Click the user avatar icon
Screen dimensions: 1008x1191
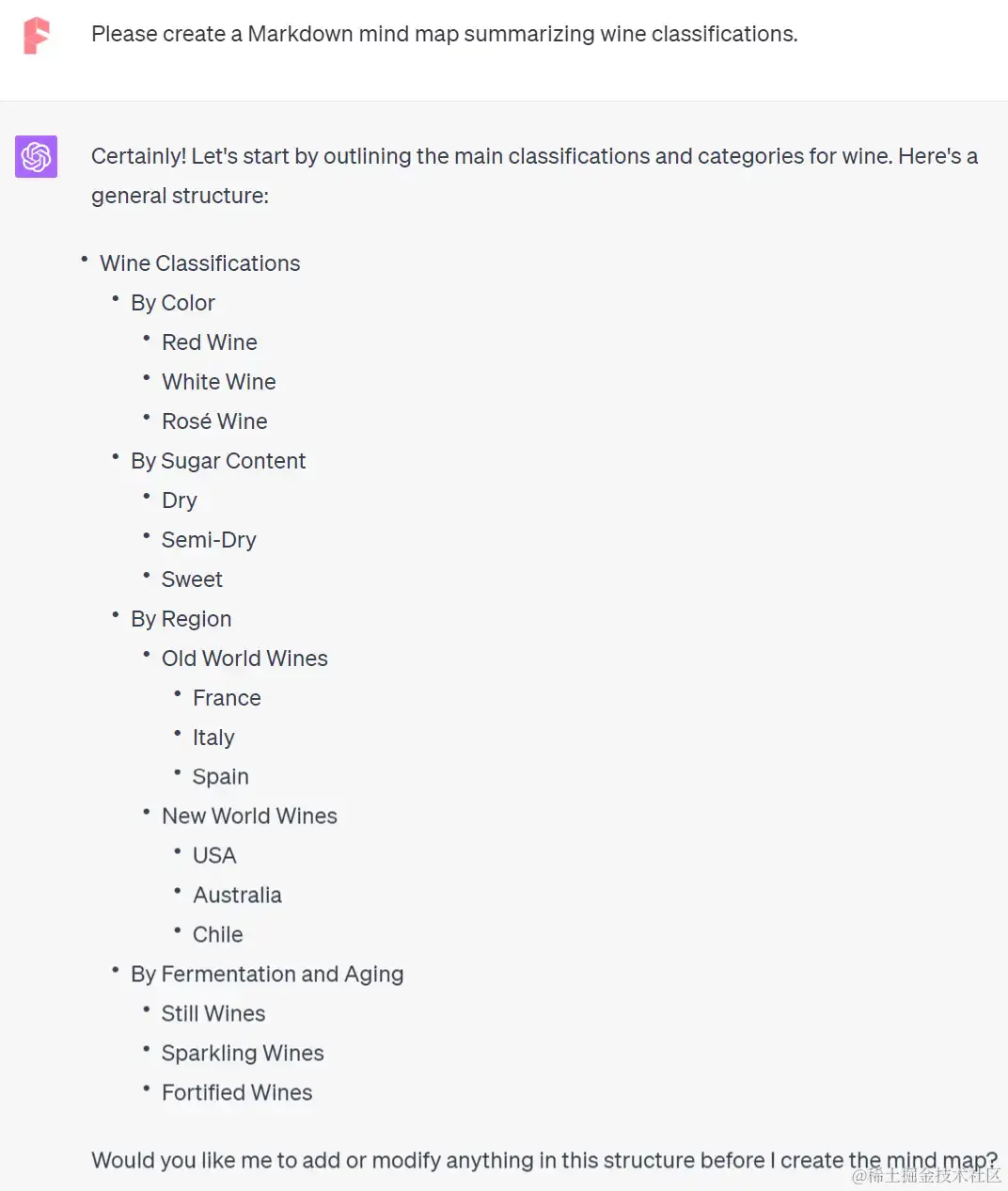tap(37, 36)
